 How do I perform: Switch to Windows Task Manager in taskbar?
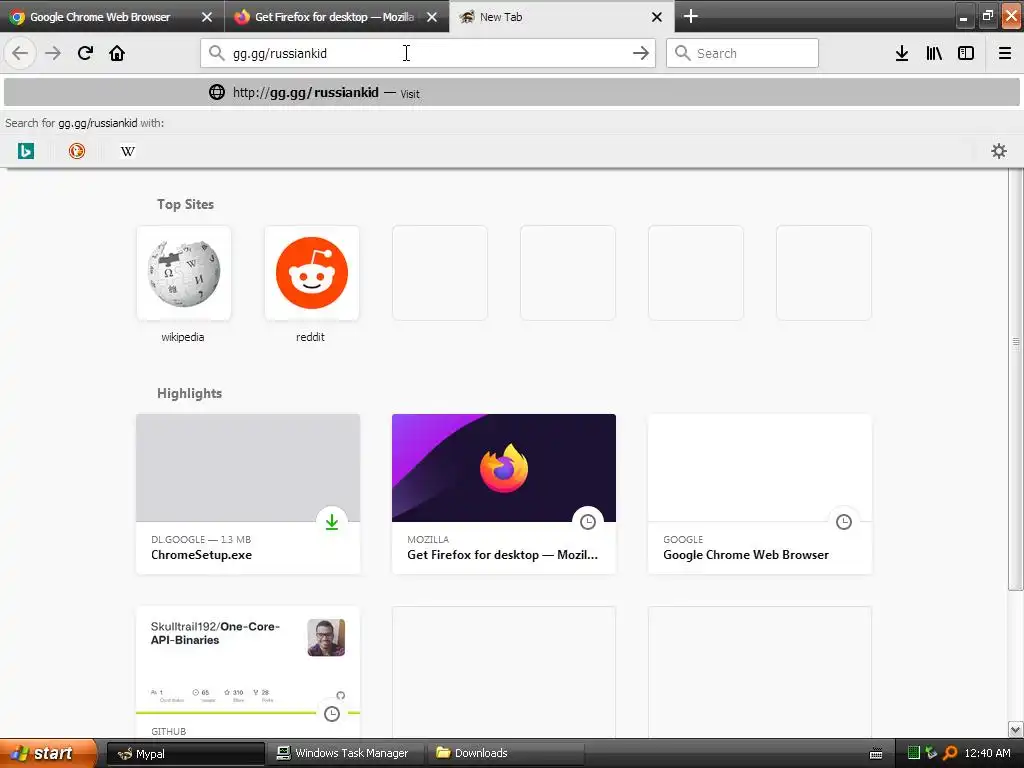coord(345,754)
